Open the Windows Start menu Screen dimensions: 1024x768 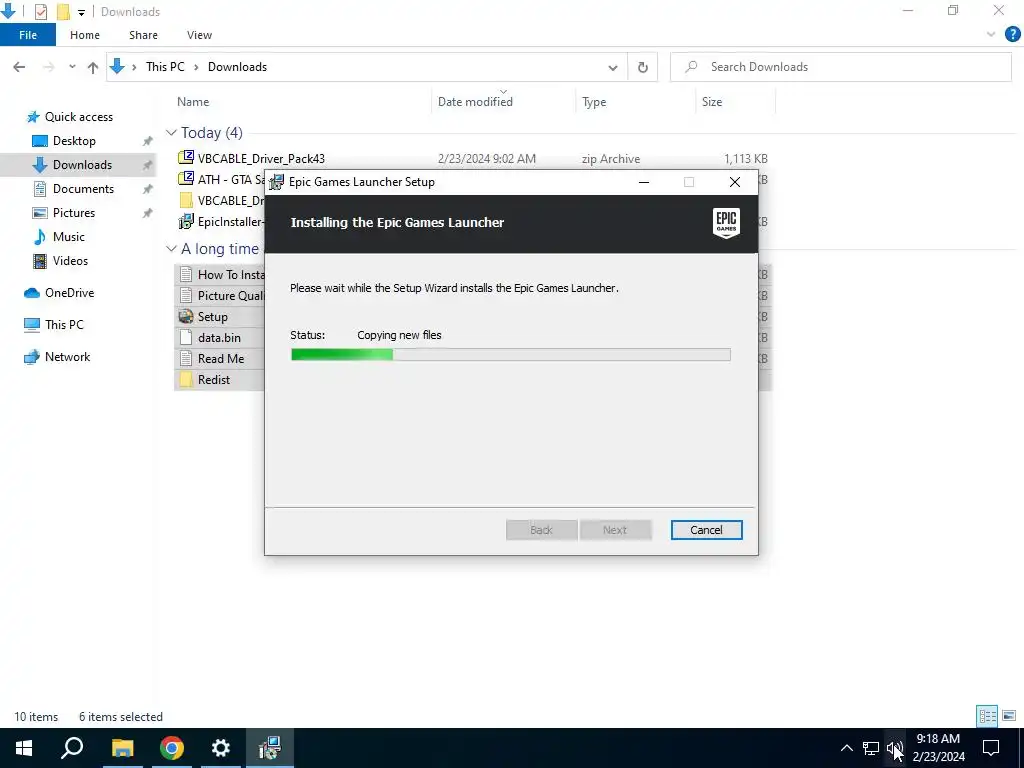[x=24, y=748]
